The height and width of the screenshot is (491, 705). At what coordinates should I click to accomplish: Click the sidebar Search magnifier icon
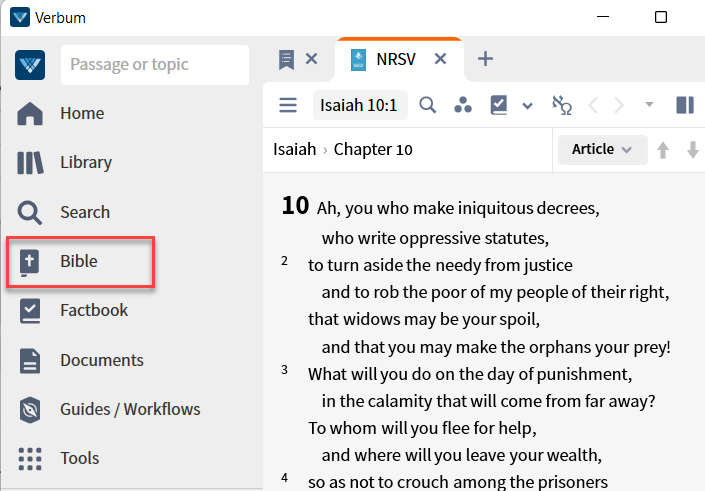point(30,212)
